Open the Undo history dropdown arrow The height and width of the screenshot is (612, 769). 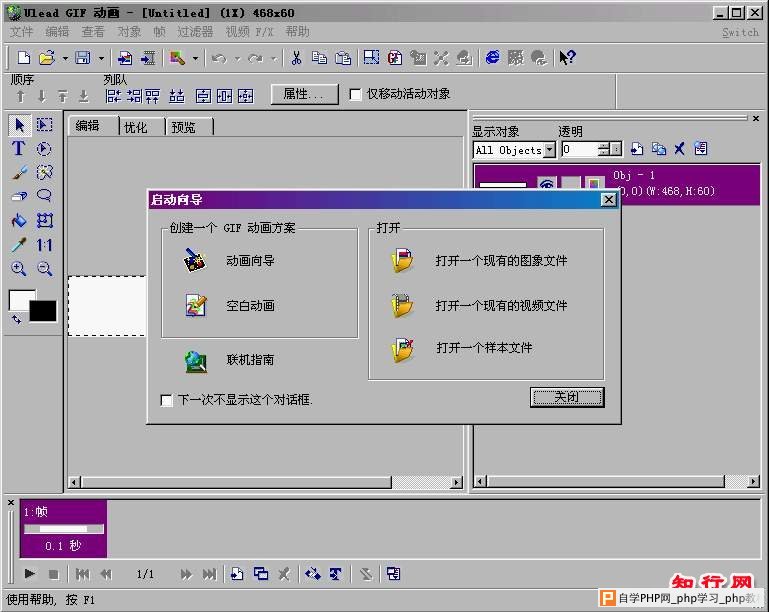[x=237, y=59]
